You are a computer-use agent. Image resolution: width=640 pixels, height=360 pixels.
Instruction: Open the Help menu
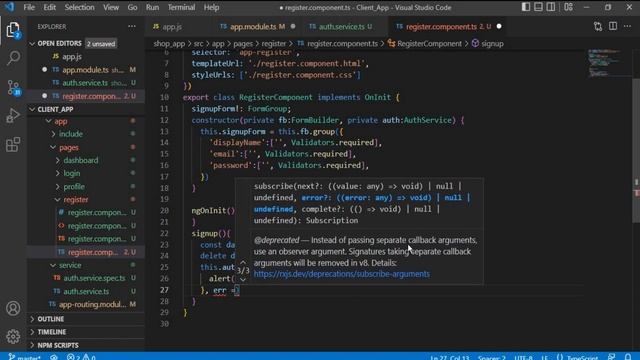[x=211, y=7]
